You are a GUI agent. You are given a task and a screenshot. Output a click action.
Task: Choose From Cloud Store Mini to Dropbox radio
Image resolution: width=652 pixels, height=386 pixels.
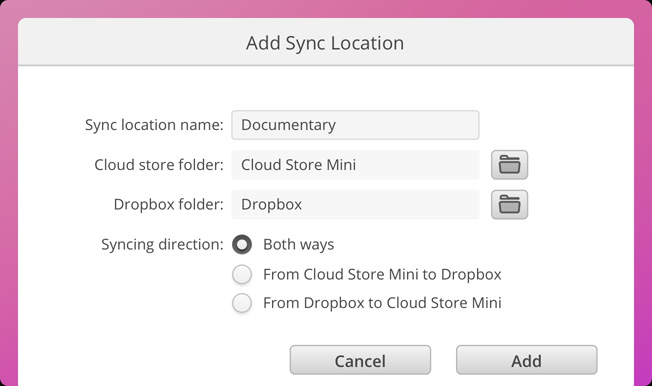coord(242,274)
